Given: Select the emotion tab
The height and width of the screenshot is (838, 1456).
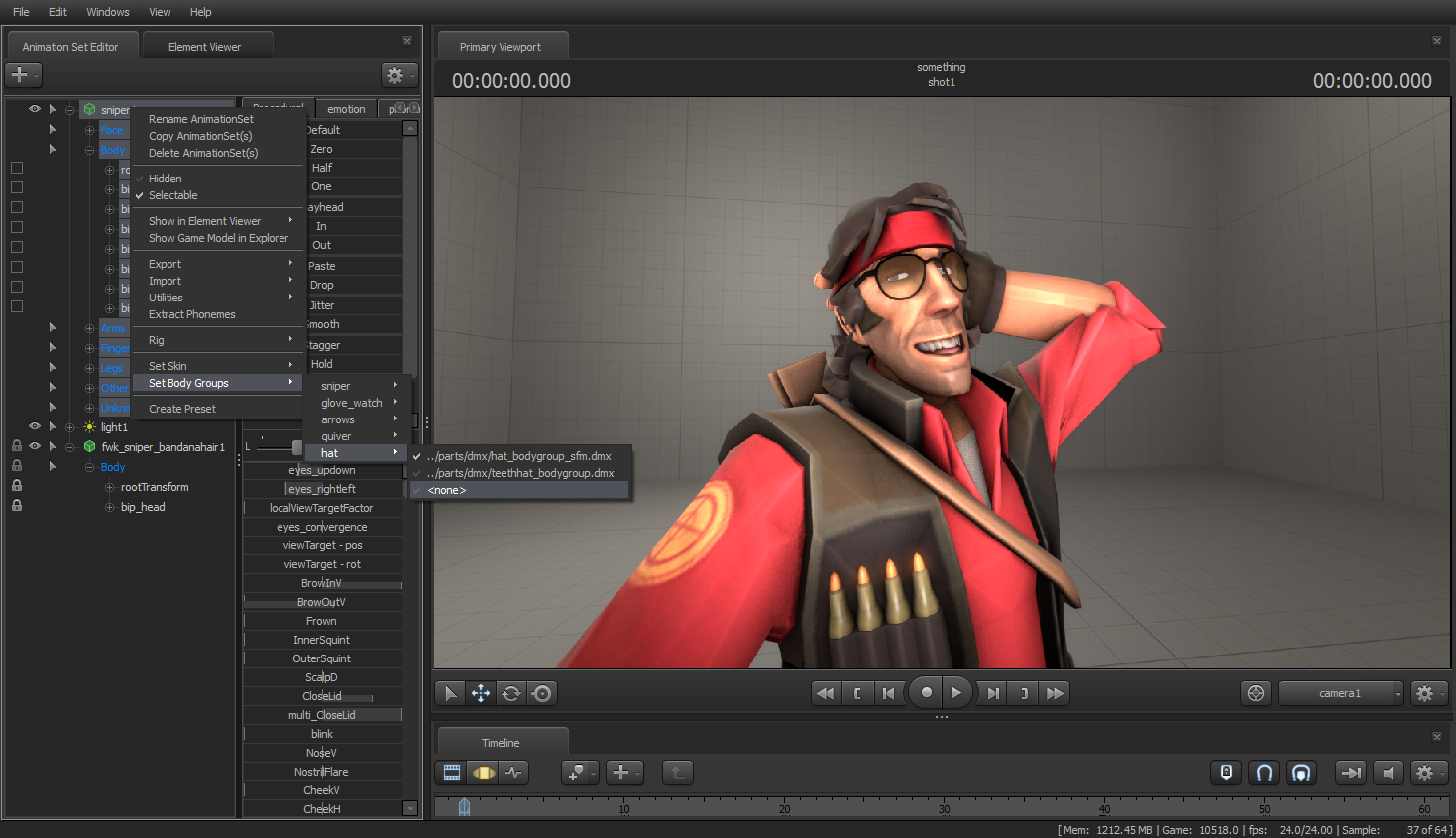Looking at the screenshot, I should coord(346,109).
